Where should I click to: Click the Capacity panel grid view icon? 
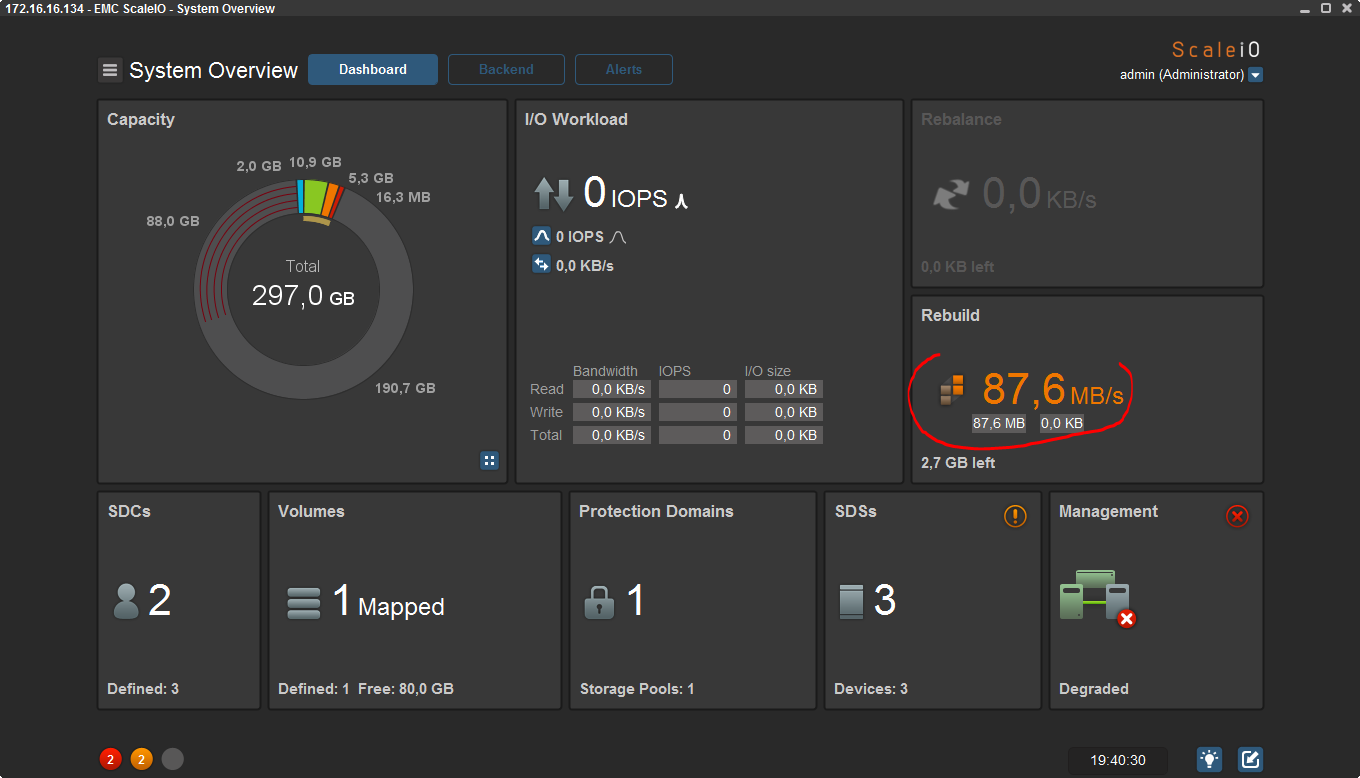coord(489,461)
